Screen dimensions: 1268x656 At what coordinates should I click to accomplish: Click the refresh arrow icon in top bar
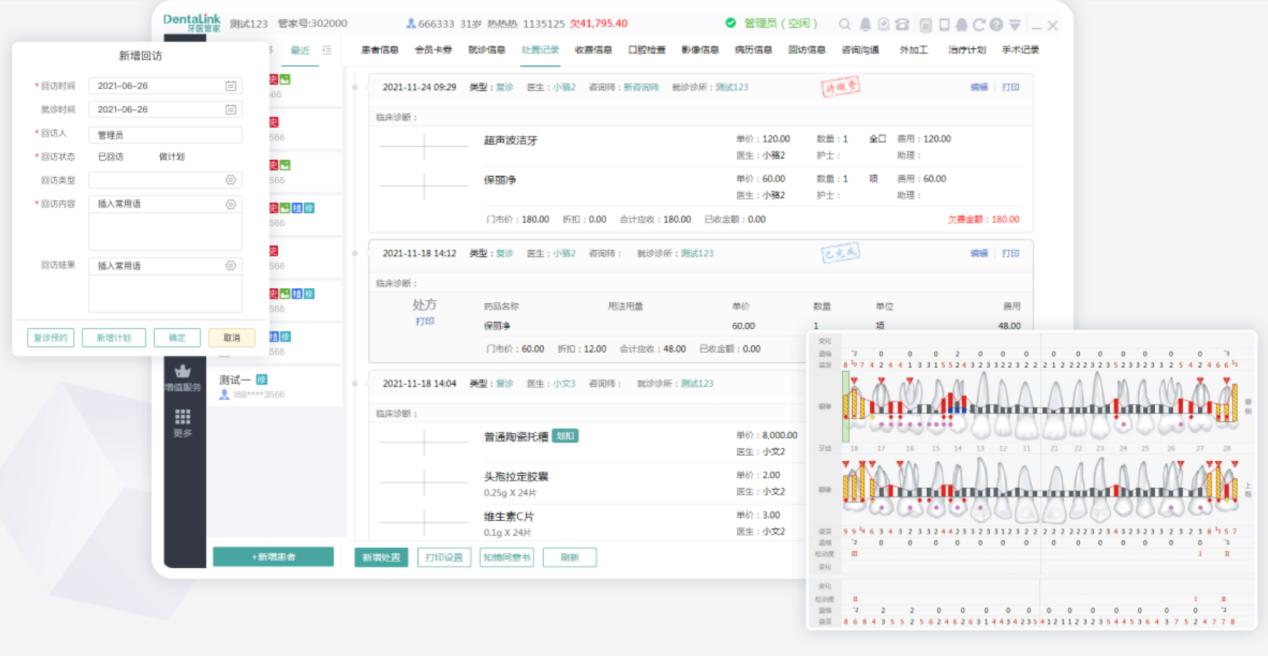tap(980, 24)
